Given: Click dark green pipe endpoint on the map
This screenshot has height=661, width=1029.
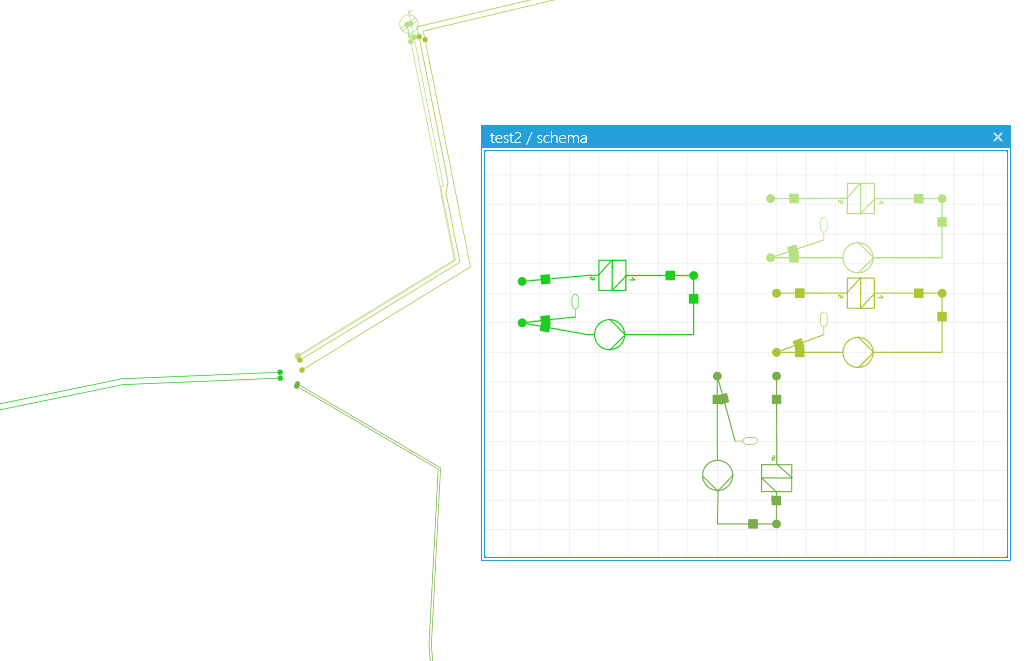Looking at the screenshot, I should click(297, 385).
